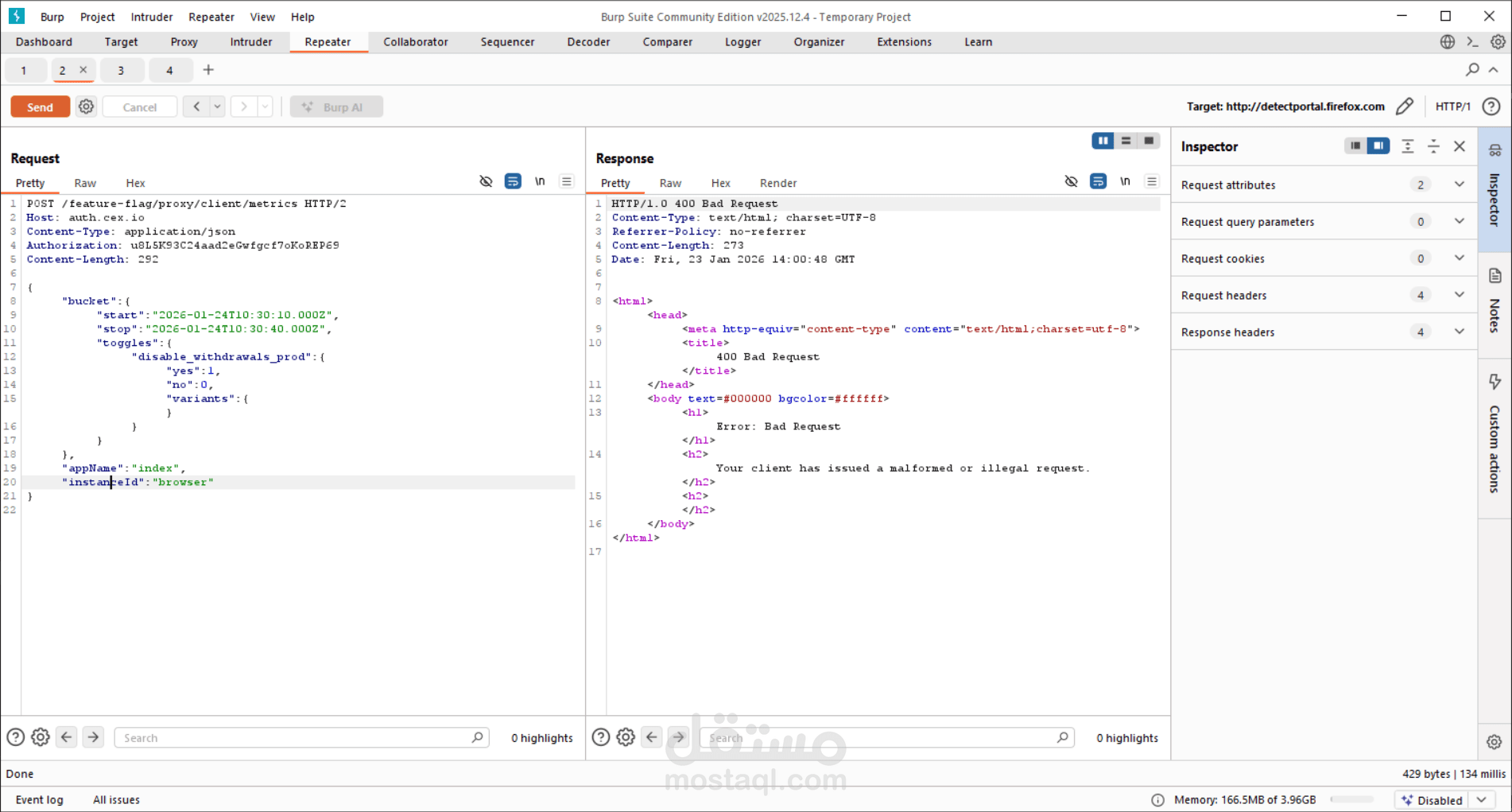Open the Response search settings gear

pyautogui.click(x=626, y=737)
